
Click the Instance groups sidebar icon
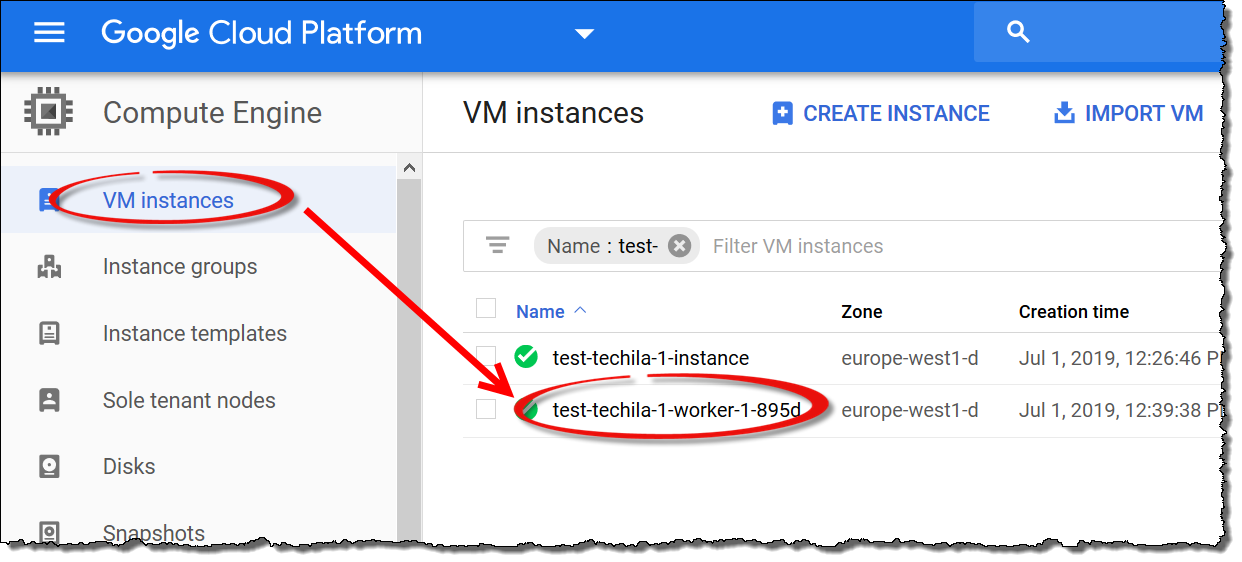[x=49, y=267]
